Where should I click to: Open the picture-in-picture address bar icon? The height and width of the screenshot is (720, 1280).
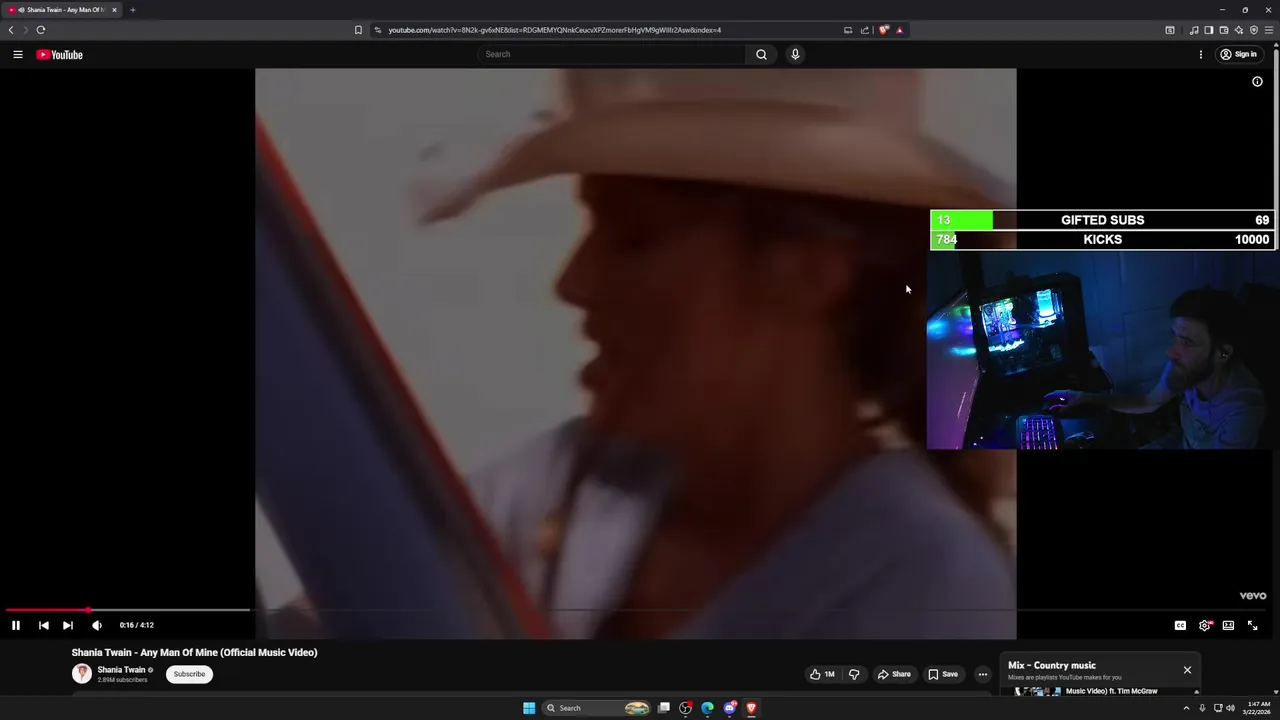(x=848, y=30)
